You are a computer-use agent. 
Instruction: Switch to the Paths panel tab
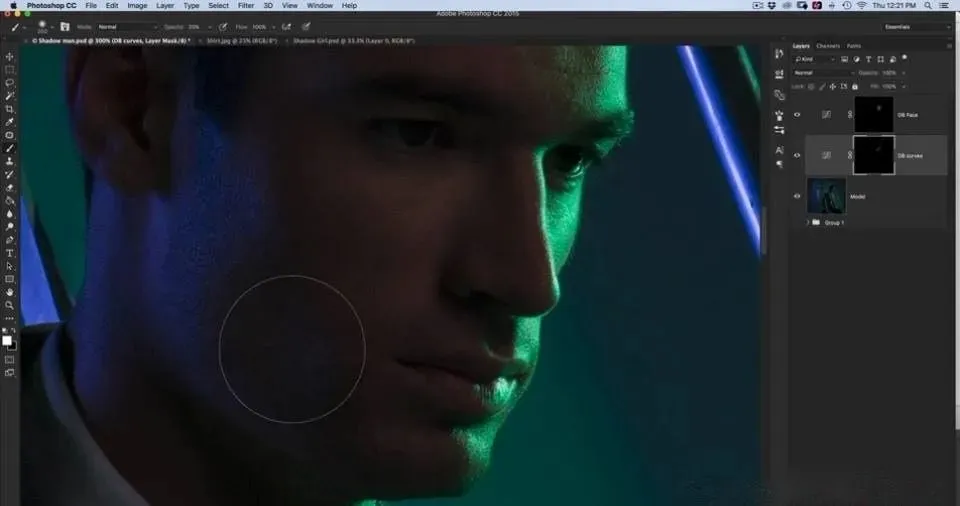tap(853, 46)
